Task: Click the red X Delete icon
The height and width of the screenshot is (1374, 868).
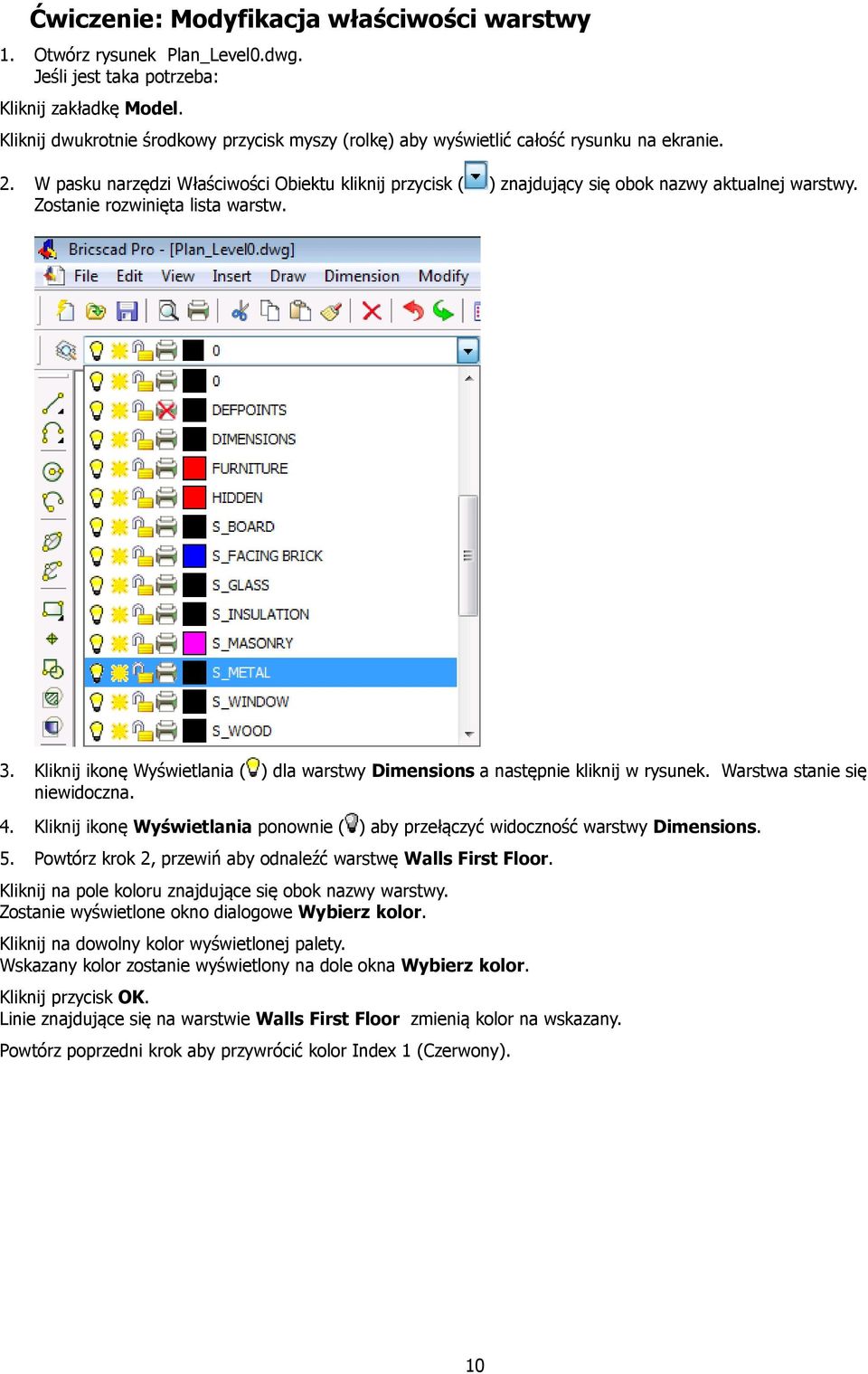Action: (x=372, y=311)
